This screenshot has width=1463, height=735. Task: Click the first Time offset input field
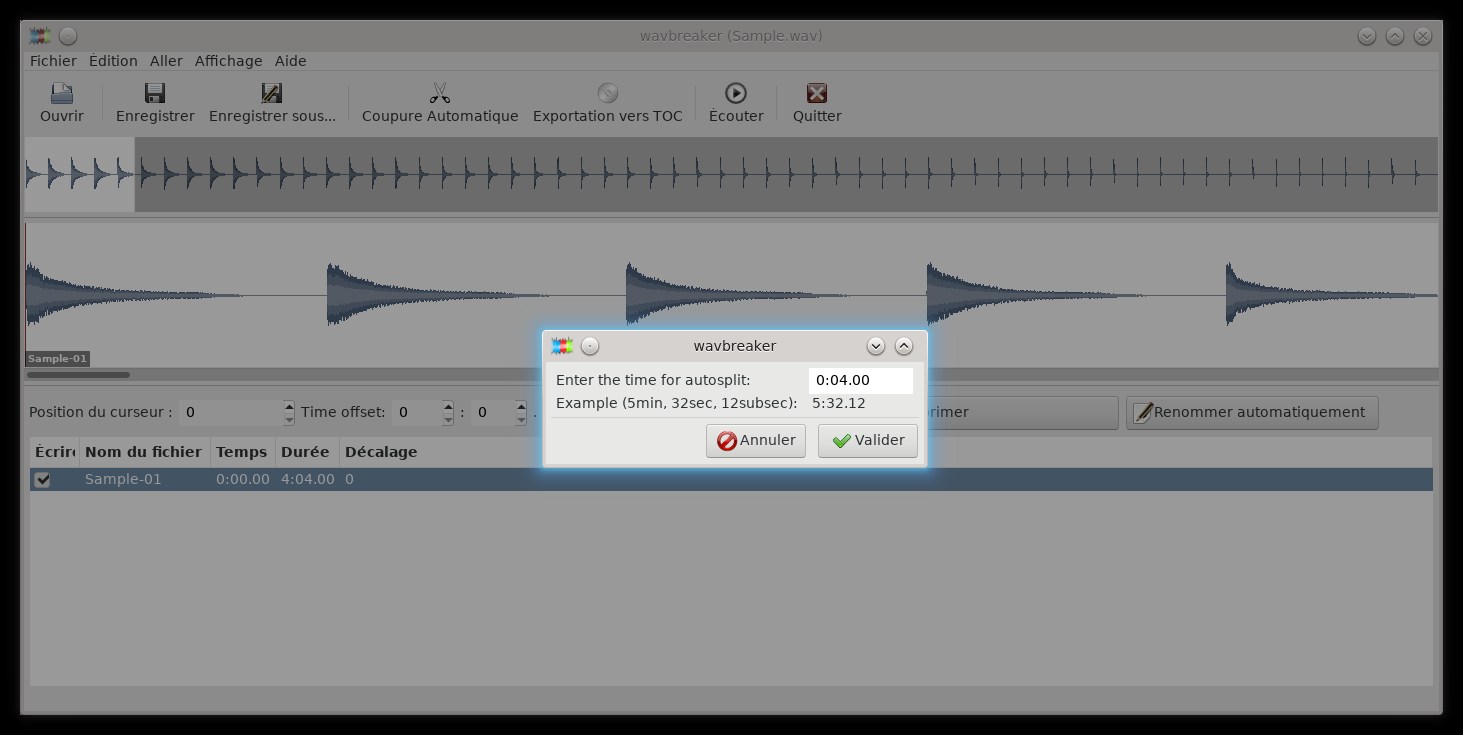pyautogui.click(x=417, y=412)
